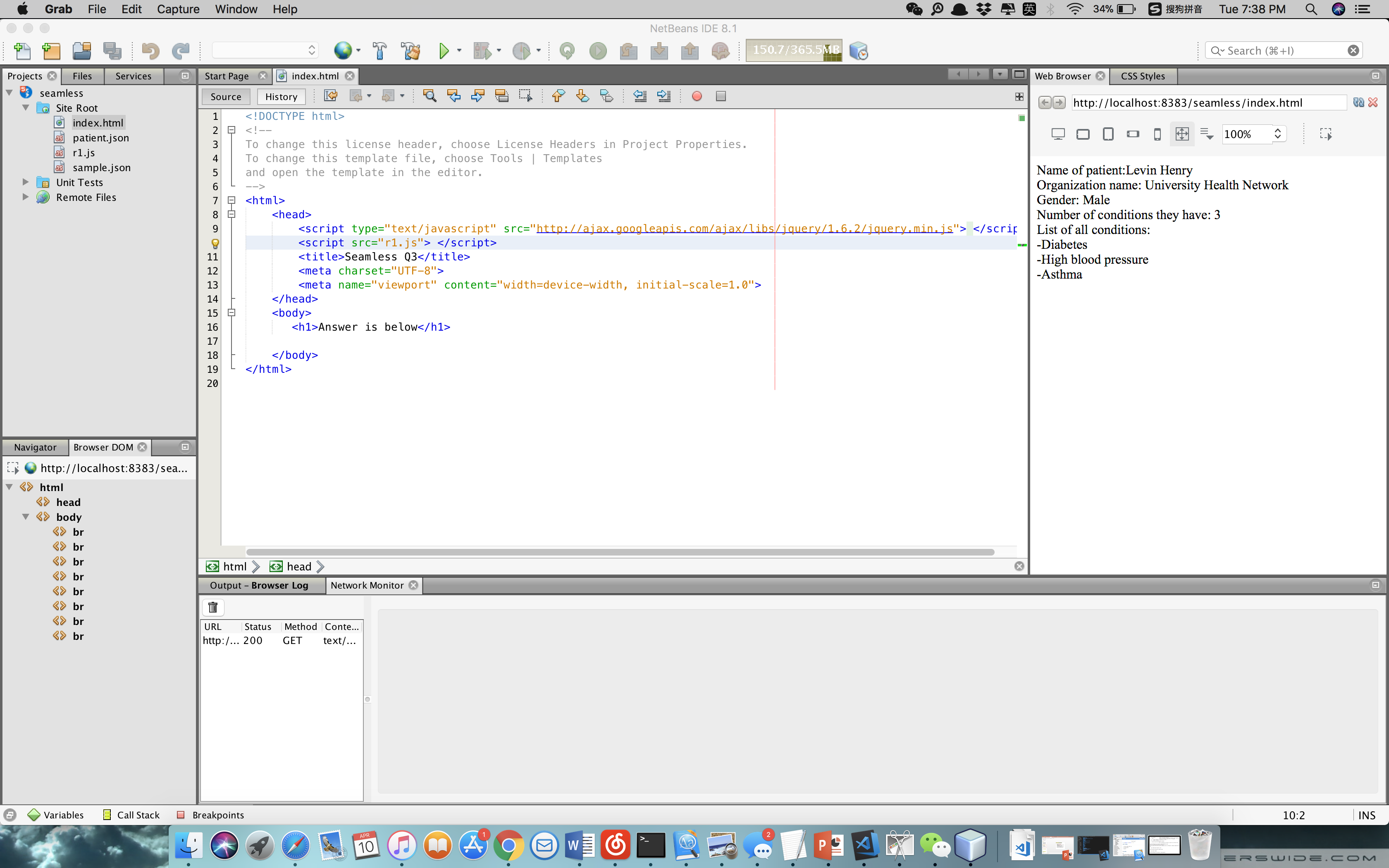Click the memory usage indicator bar

794,50
